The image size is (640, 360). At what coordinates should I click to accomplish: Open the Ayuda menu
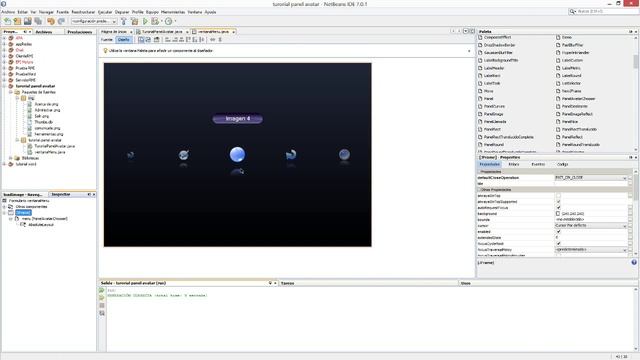coord(210,12)
